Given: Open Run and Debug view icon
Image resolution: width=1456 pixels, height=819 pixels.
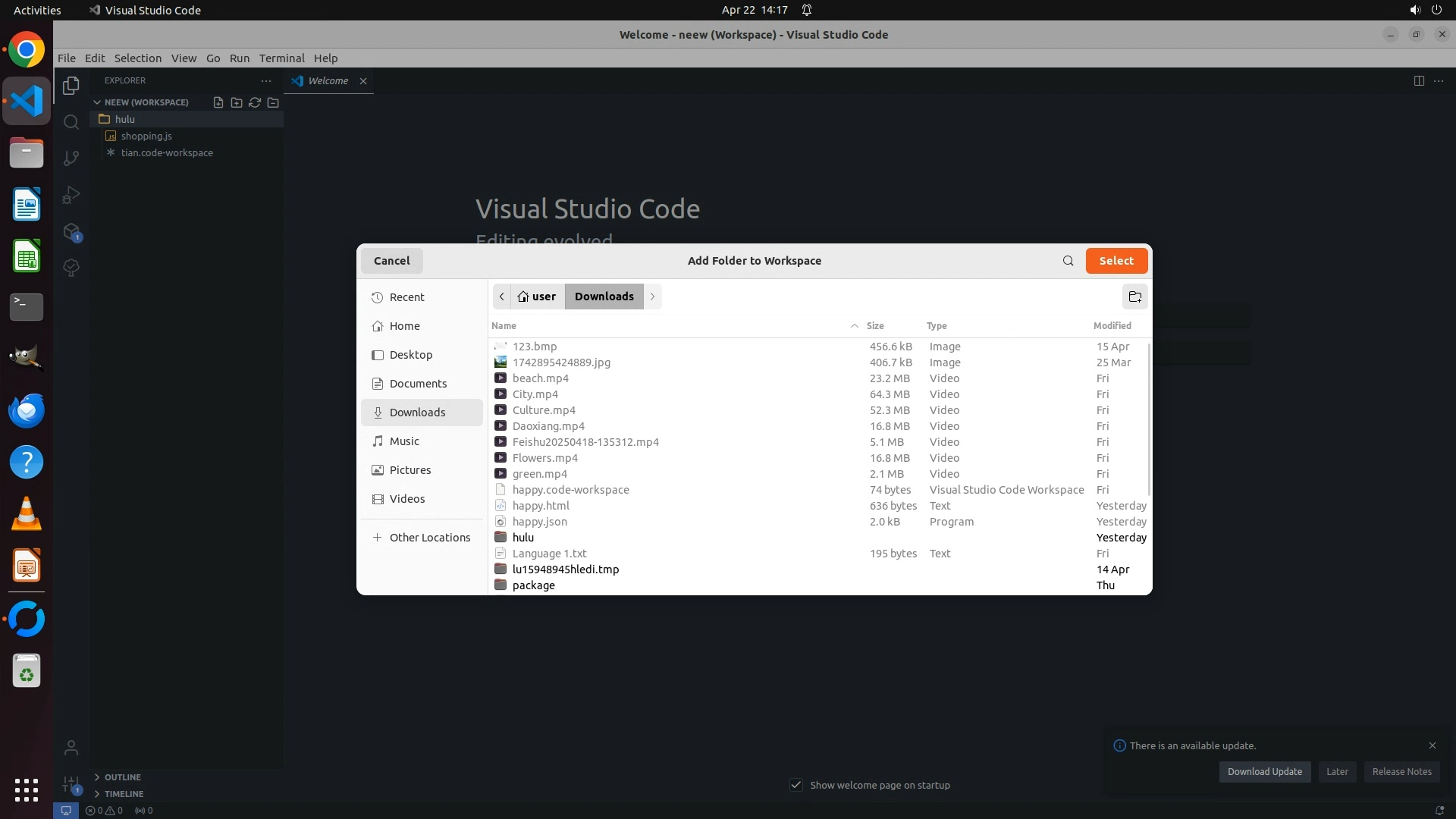Looking at the screenshot, I should click(71, 195).
